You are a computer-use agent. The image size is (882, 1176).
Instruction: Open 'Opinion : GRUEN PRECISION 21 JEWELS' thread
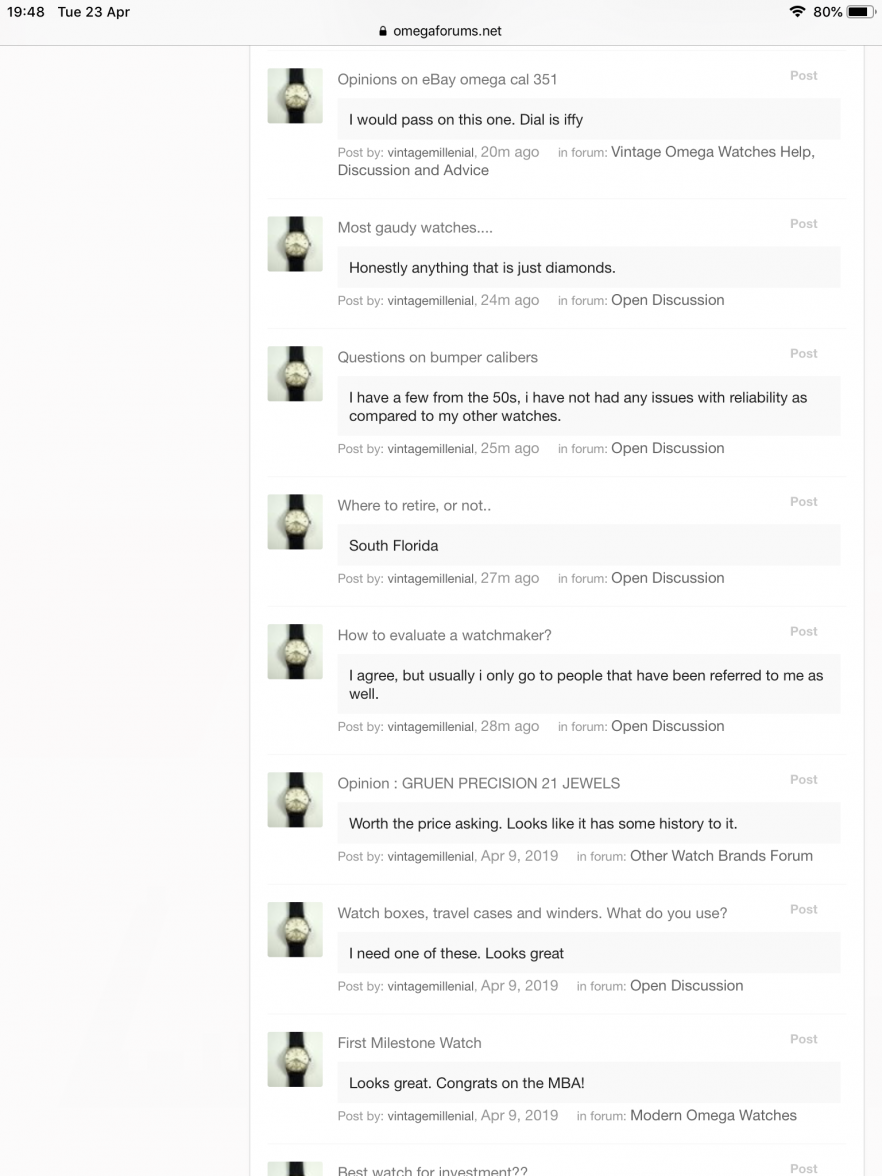point(478,784)
